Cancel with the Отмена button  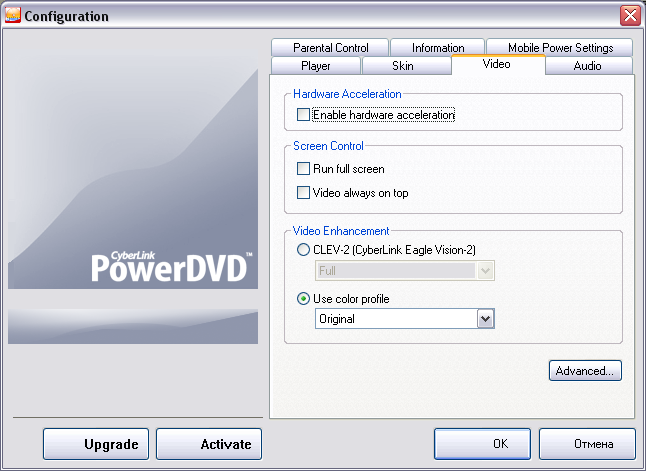(587, 444)
